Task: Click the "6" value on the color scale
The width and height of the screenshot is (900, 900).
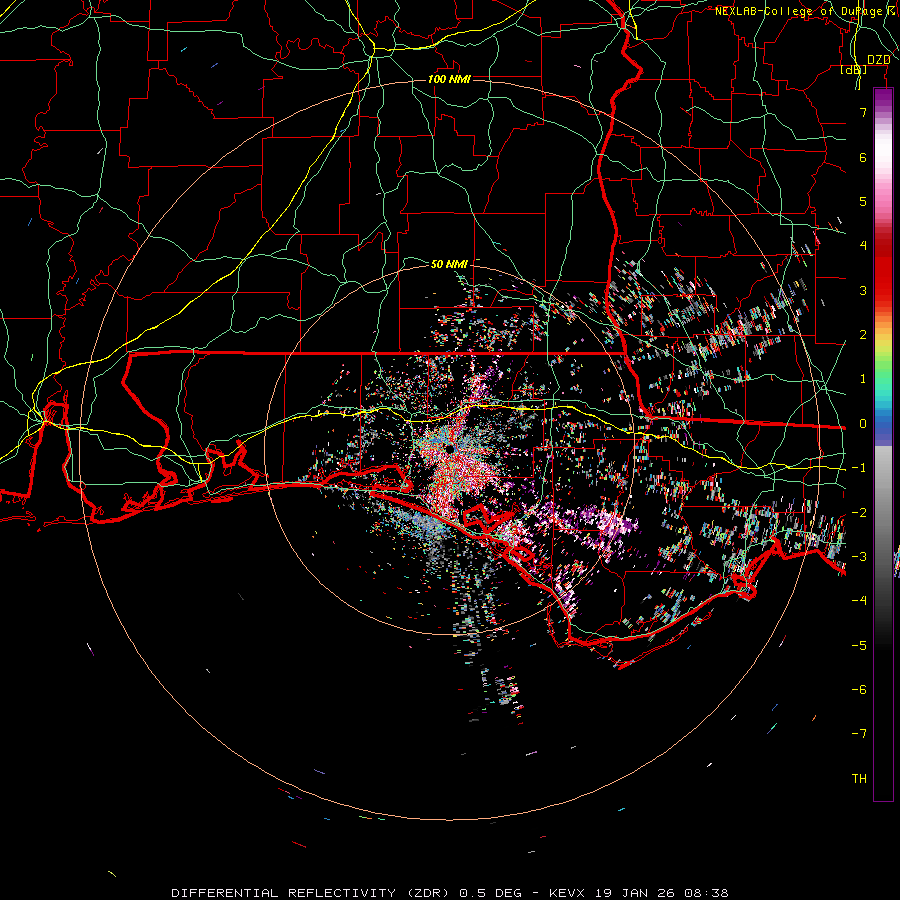Action: (x=863, y=157)
